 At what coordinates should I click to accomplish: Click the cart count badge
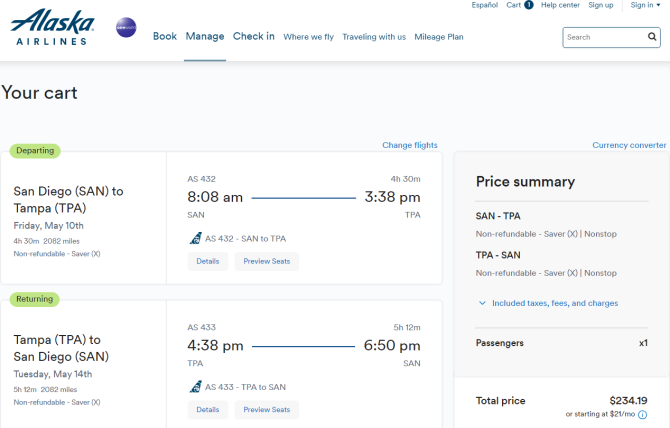[529, 5]
